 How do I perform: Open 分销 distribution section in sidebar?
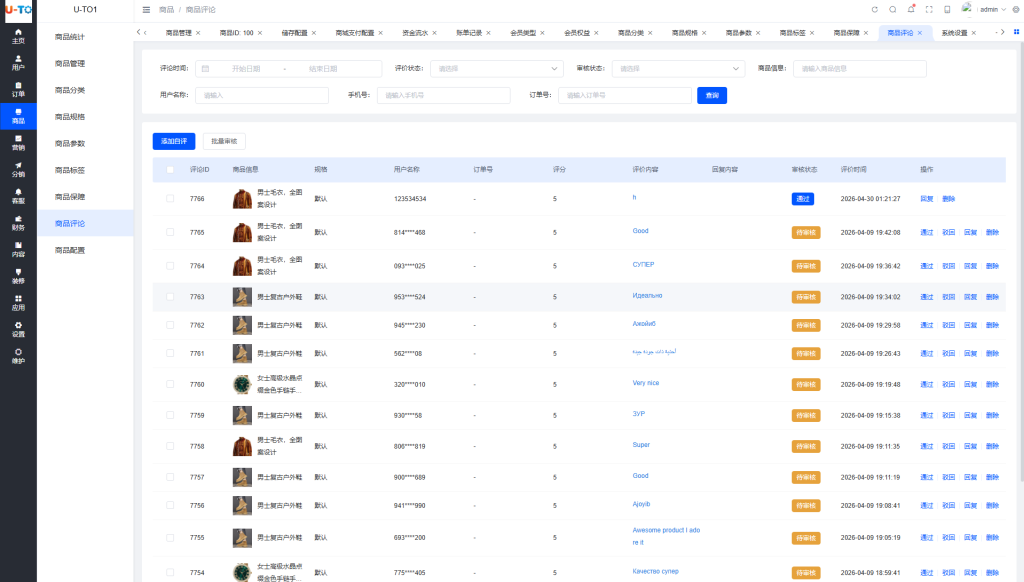(18, 170)
